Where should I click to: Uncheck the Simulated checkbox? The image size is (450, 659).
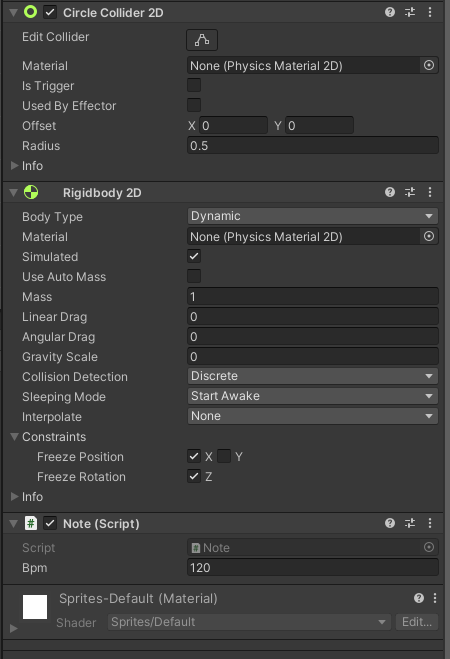click(x=194, y=256)
